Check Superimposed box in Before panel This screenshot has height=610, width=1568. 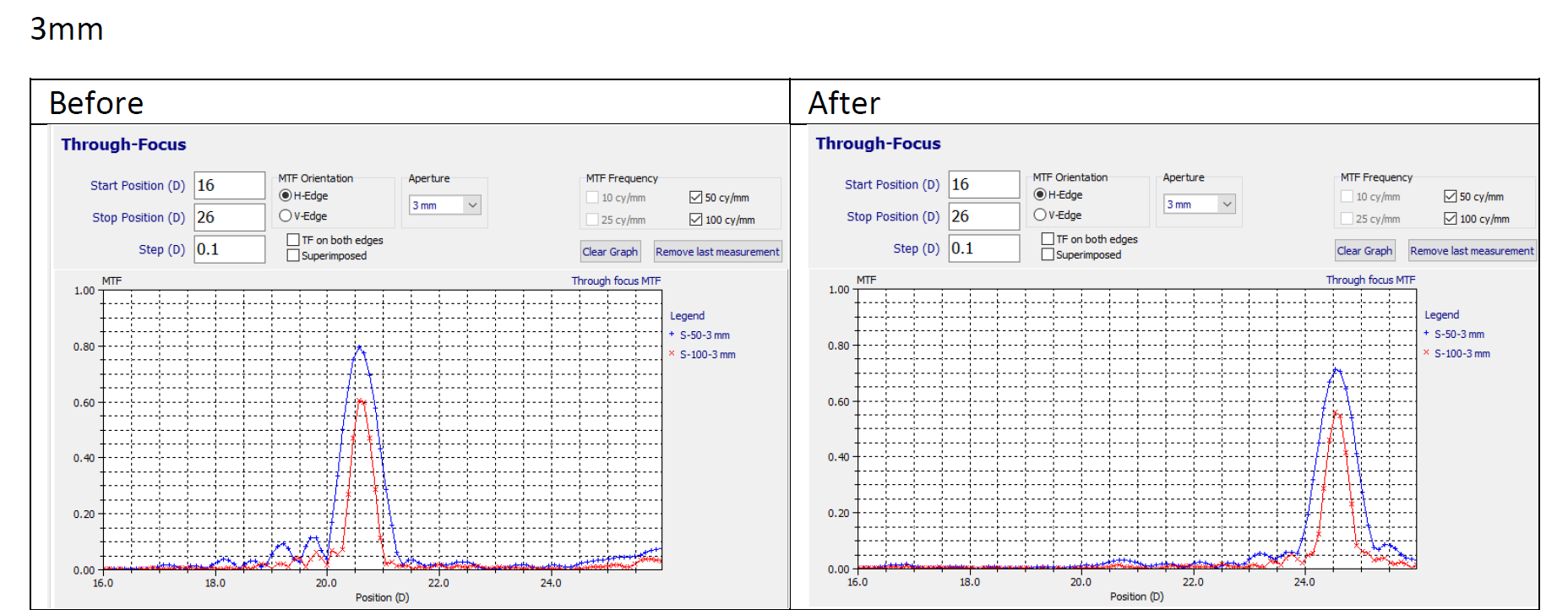click(x=293, y=256)
